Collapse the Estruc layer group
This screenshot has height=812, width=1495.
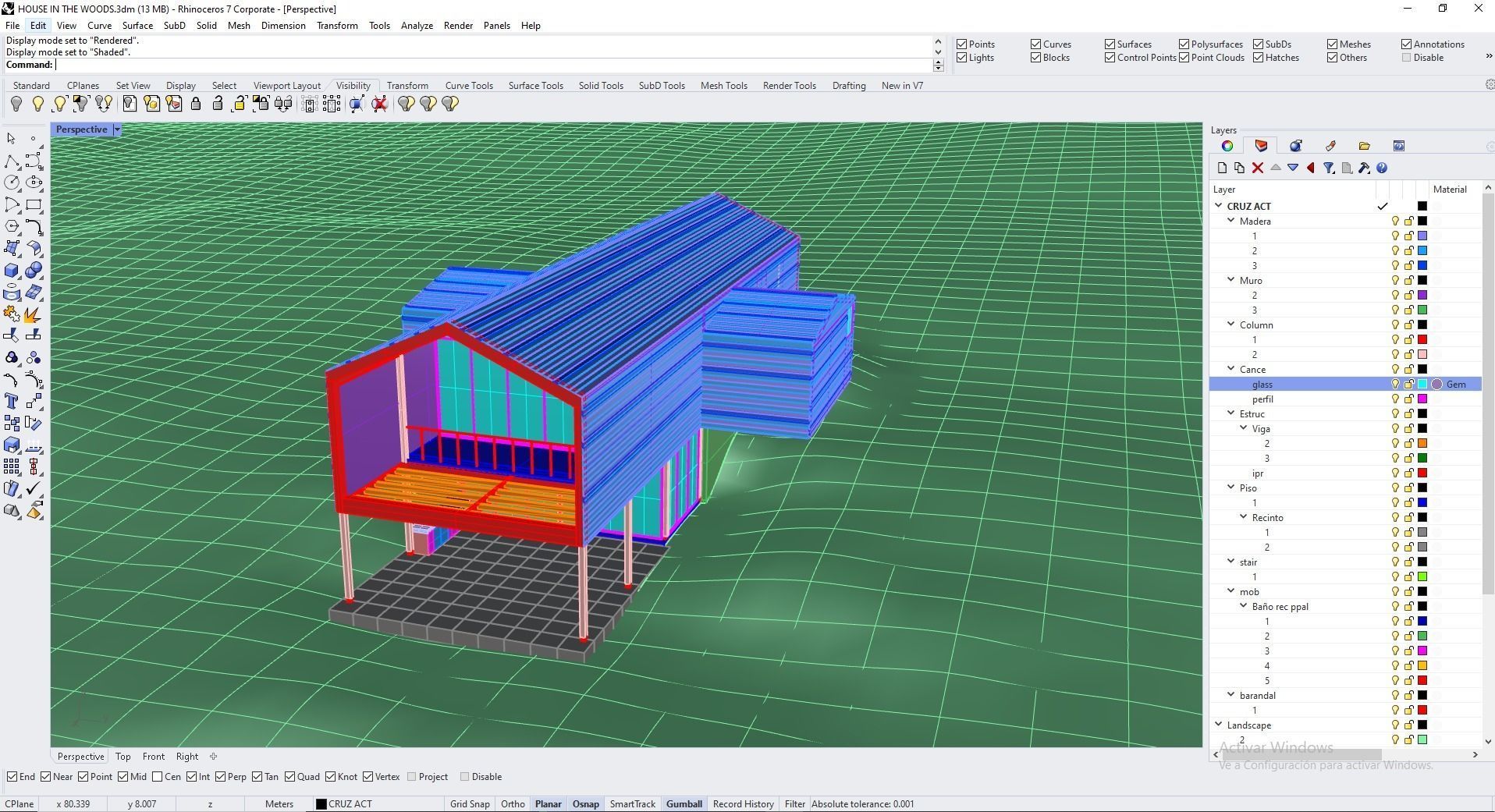[x=1231, y=413]
